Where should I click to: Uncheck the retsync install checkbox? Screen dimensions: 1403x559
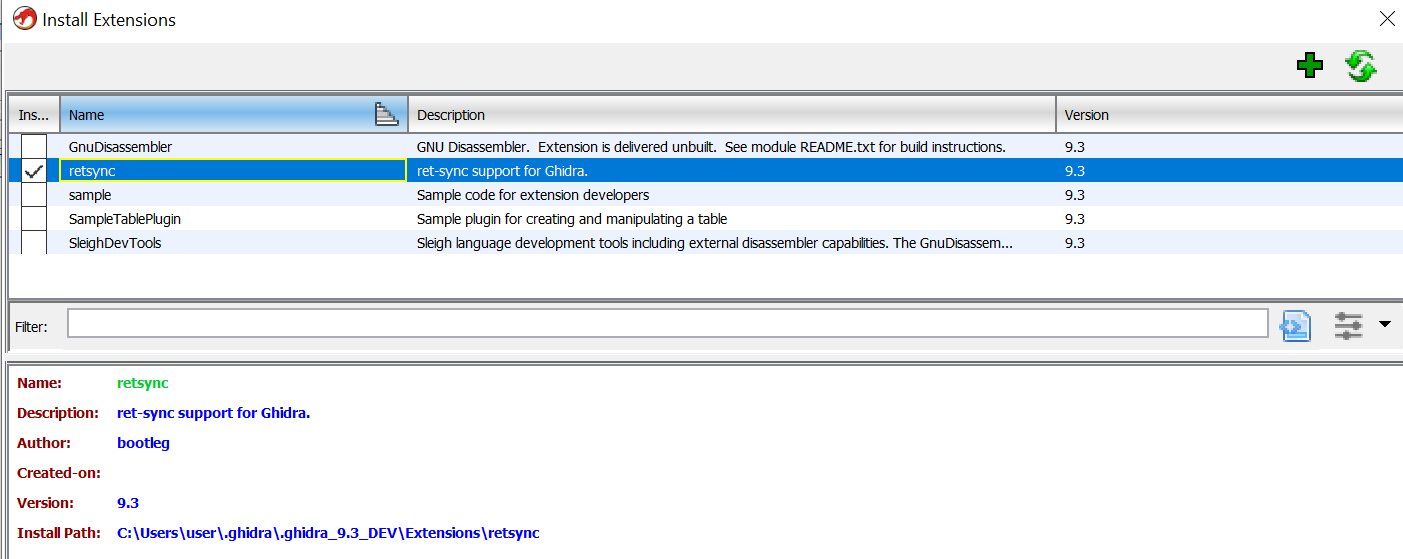click(x=34, y=171)
